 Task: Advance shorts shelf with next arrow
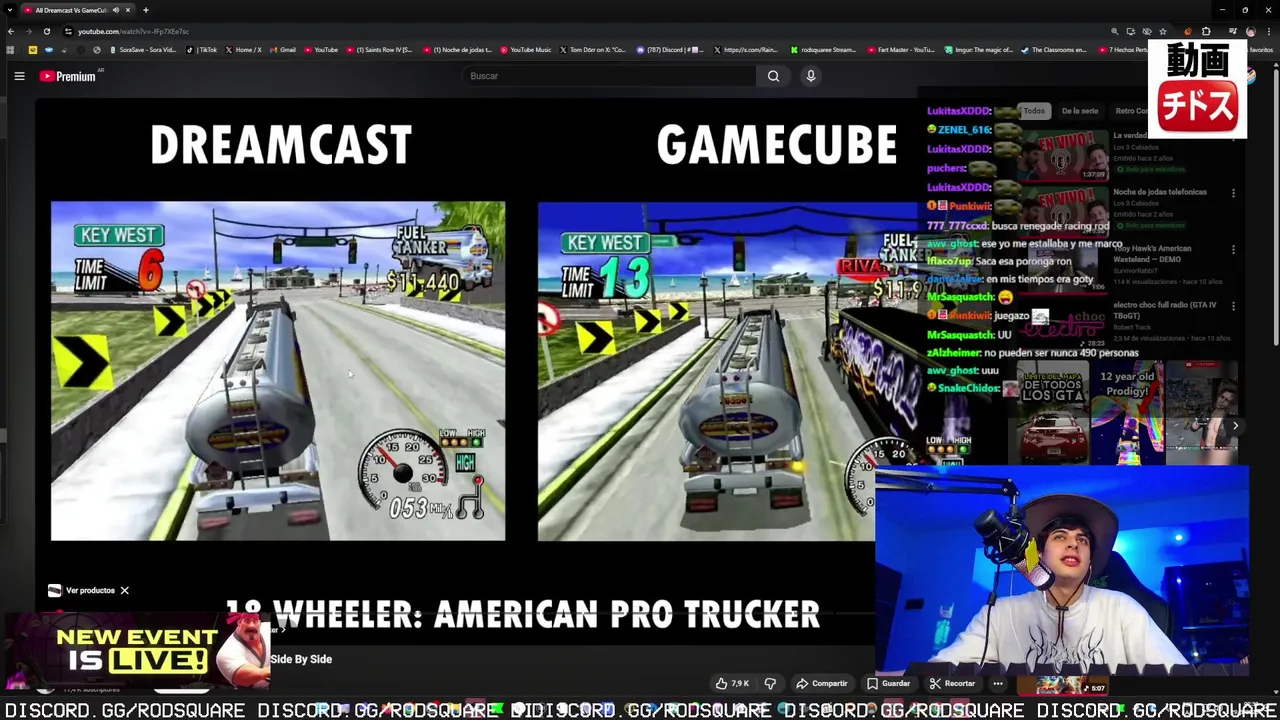1235,426
